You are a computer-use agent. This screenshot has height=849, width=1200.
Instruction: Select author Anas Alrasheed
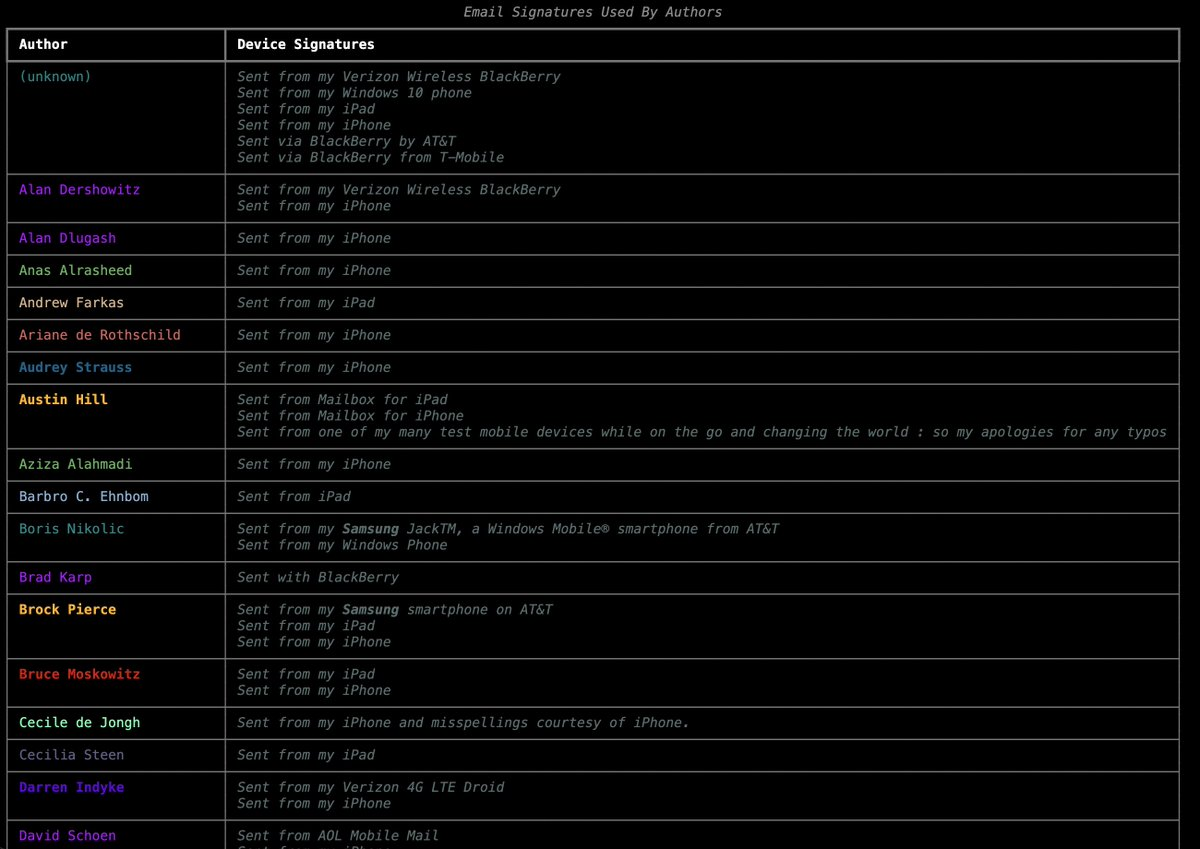point(75,270)
